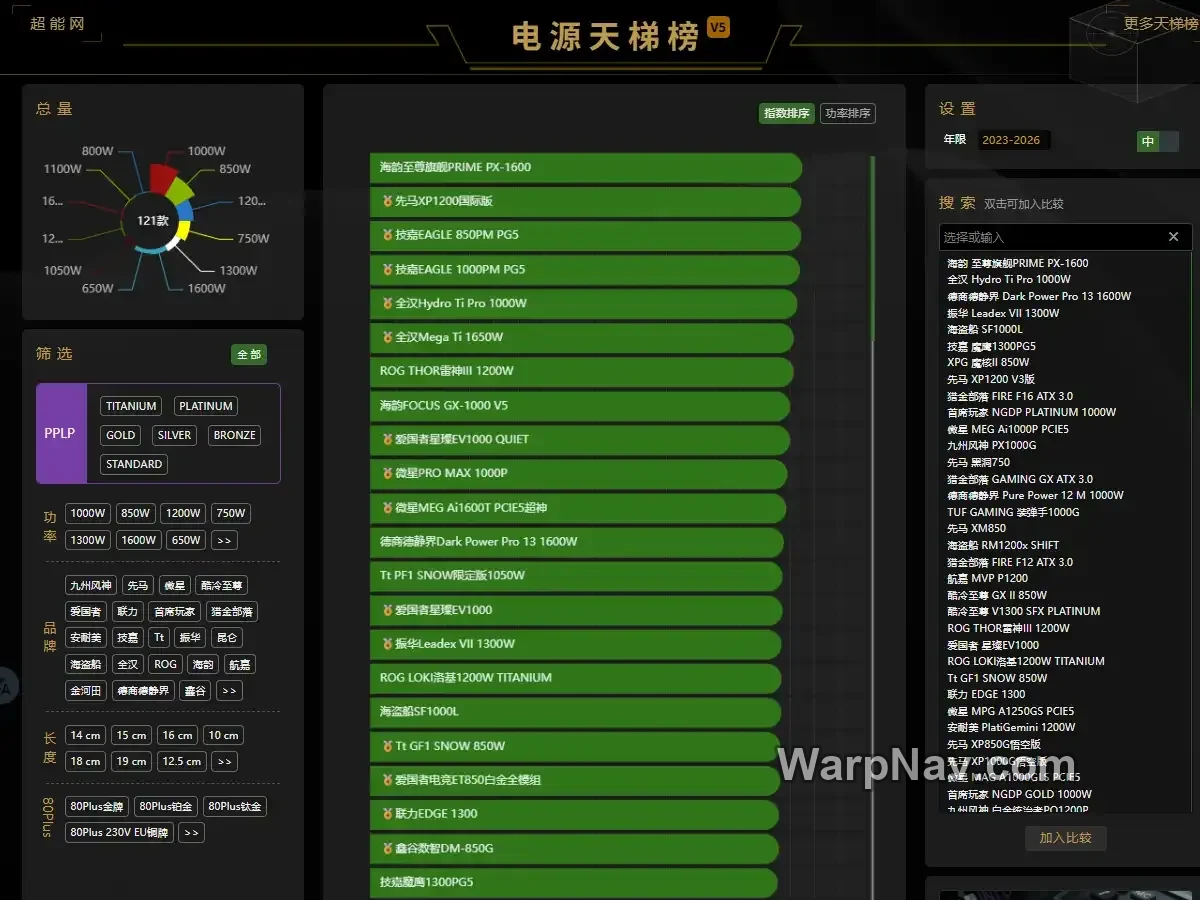The image size is (1200, 900).
Task: Filter brand by 德商德静界
Action: coord(142,691)
